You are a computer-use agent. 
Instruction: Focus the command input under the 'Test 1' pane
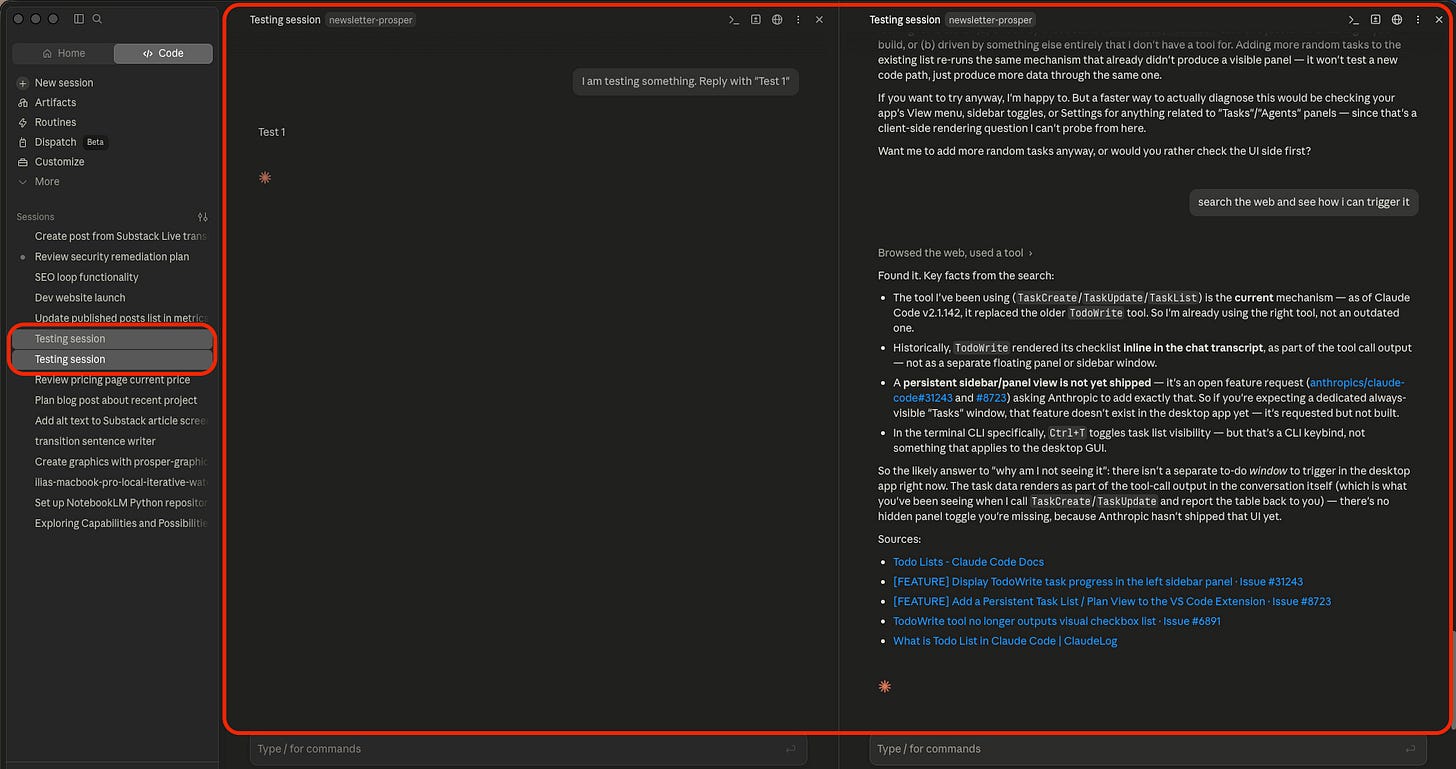[x=530, y=749]
